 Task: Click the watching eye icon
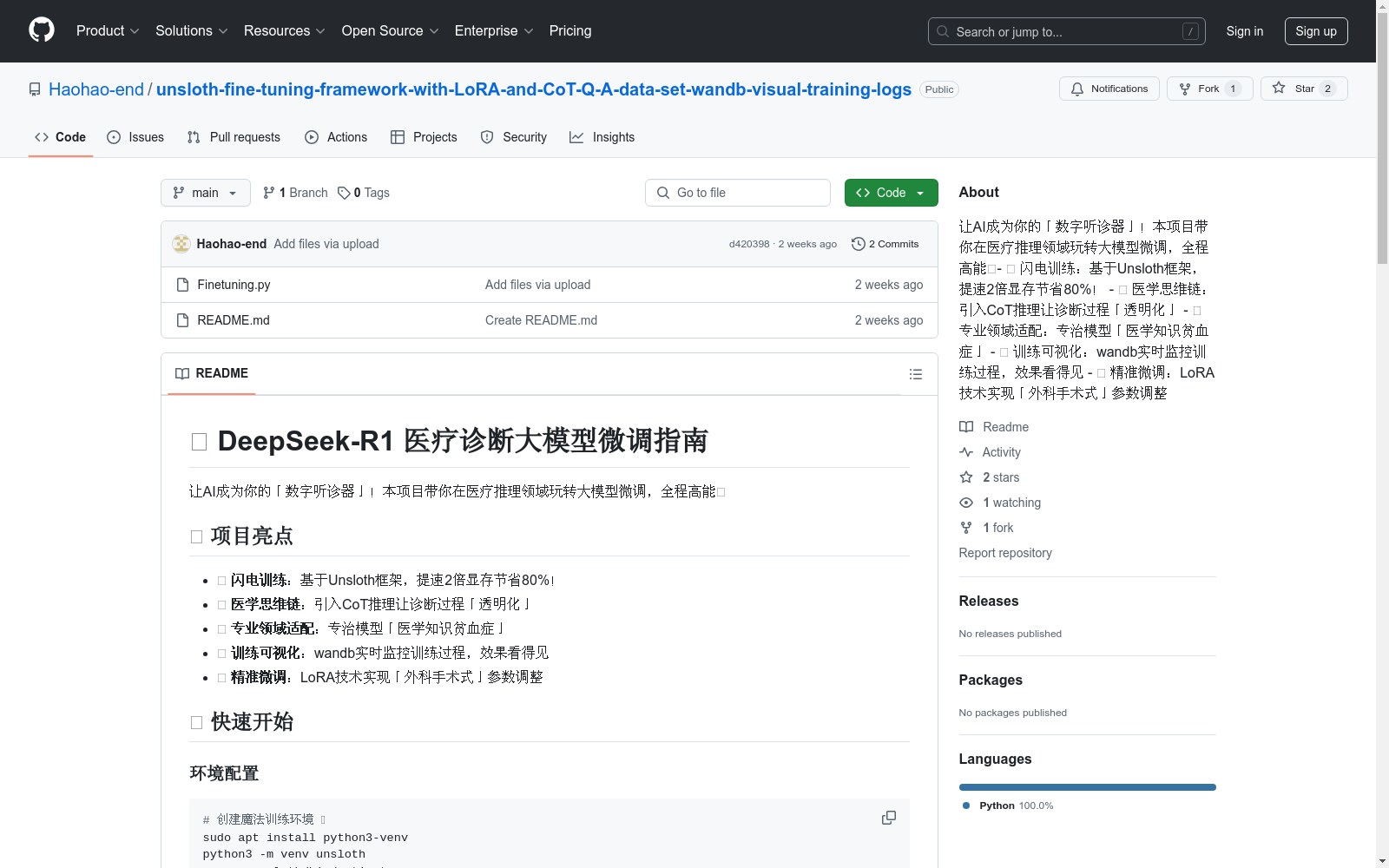pos(966,503)
